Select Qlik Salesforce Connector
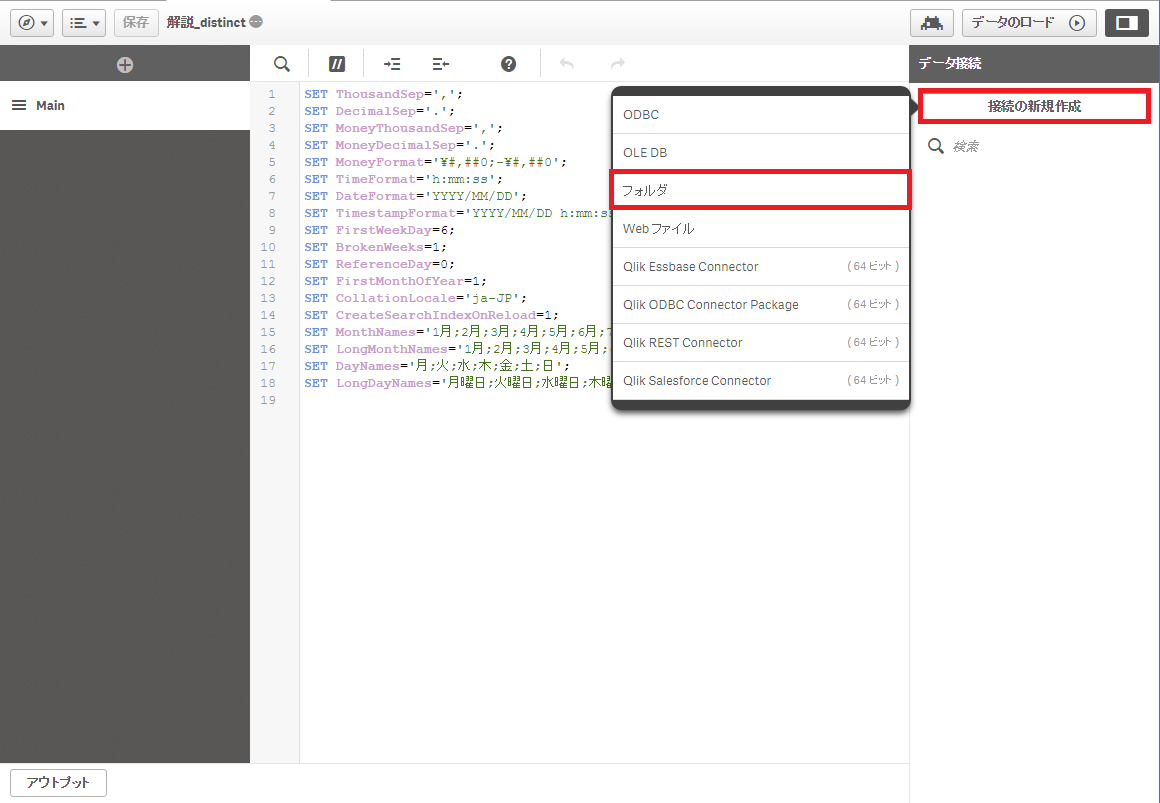This screenshot has width=1160, height=803. pyautogui.click(x=761, y=380)
